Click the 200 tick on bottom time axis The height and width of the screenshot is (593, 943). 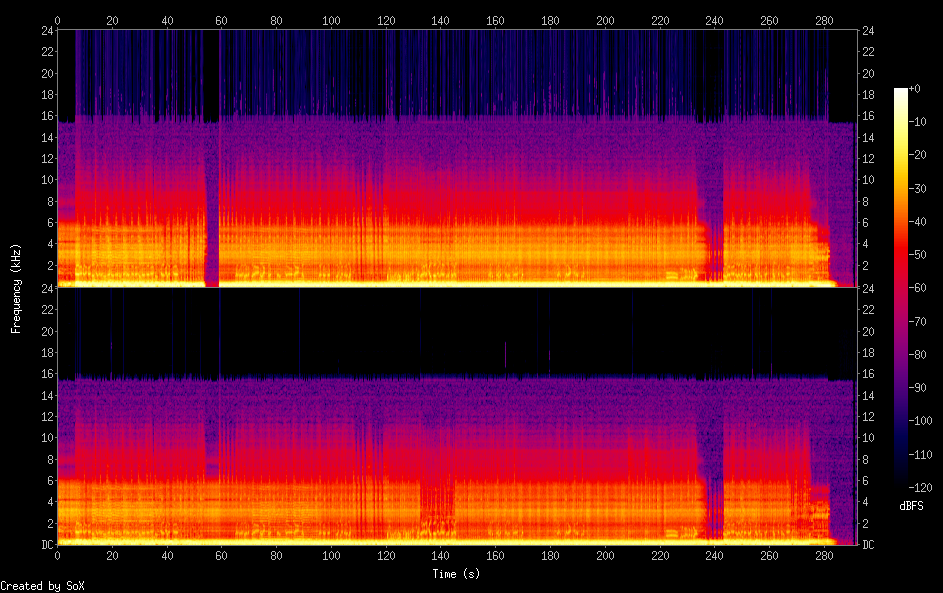604,556
